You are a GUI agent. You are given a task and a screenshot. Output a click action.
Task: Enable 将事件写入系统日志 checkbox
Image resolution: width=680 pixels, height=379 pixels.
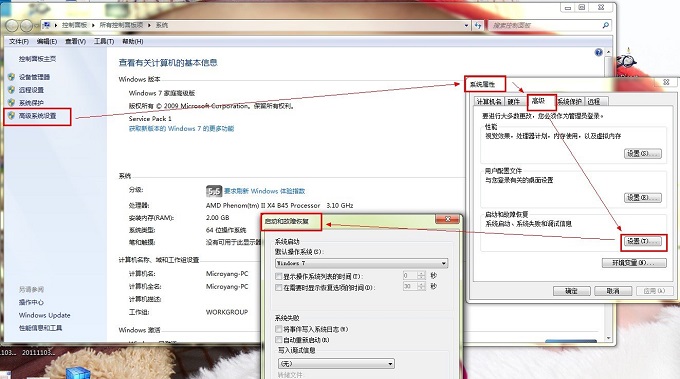click(279, 329)
